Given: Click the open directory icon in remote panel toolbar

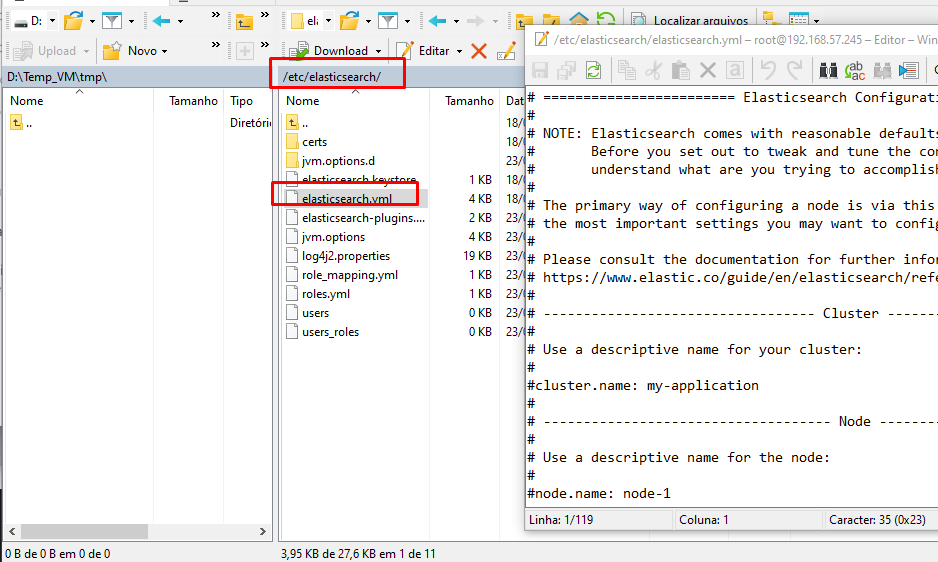Looking at the screenshot, I should [x=349, y=21].
